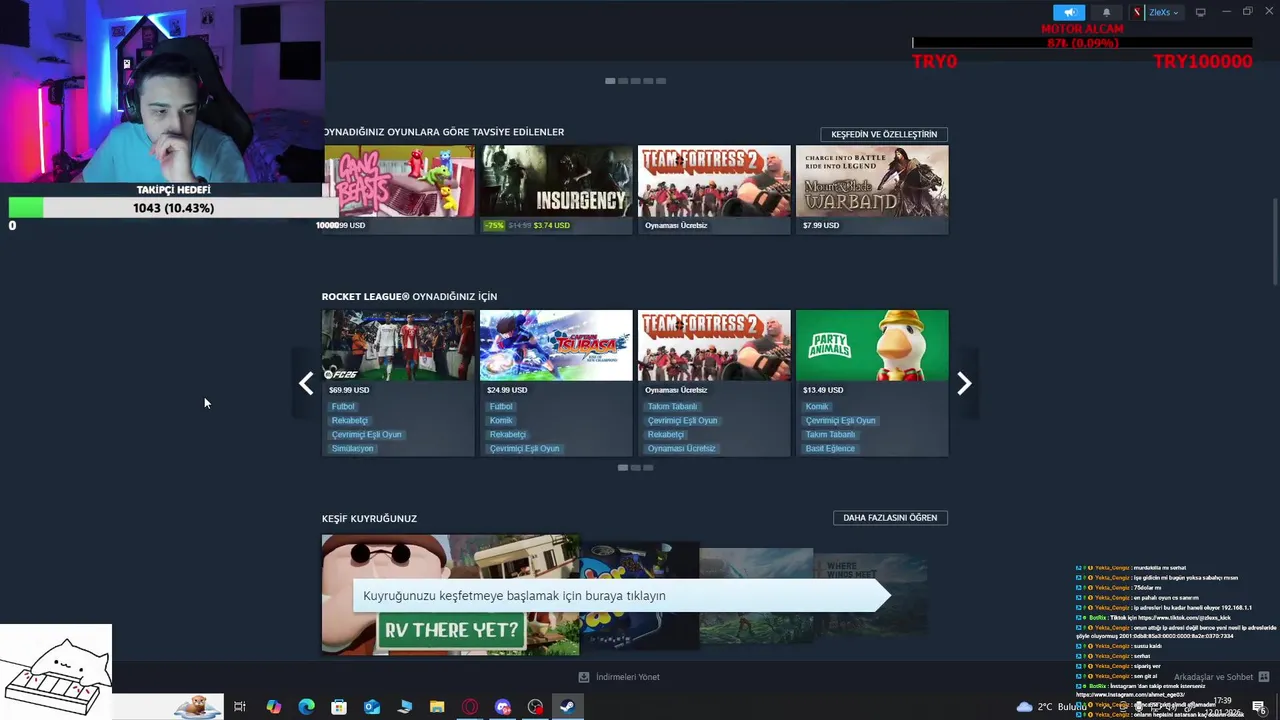
Task: Open Outlook from the taskbar
Action: pos(372,707)
